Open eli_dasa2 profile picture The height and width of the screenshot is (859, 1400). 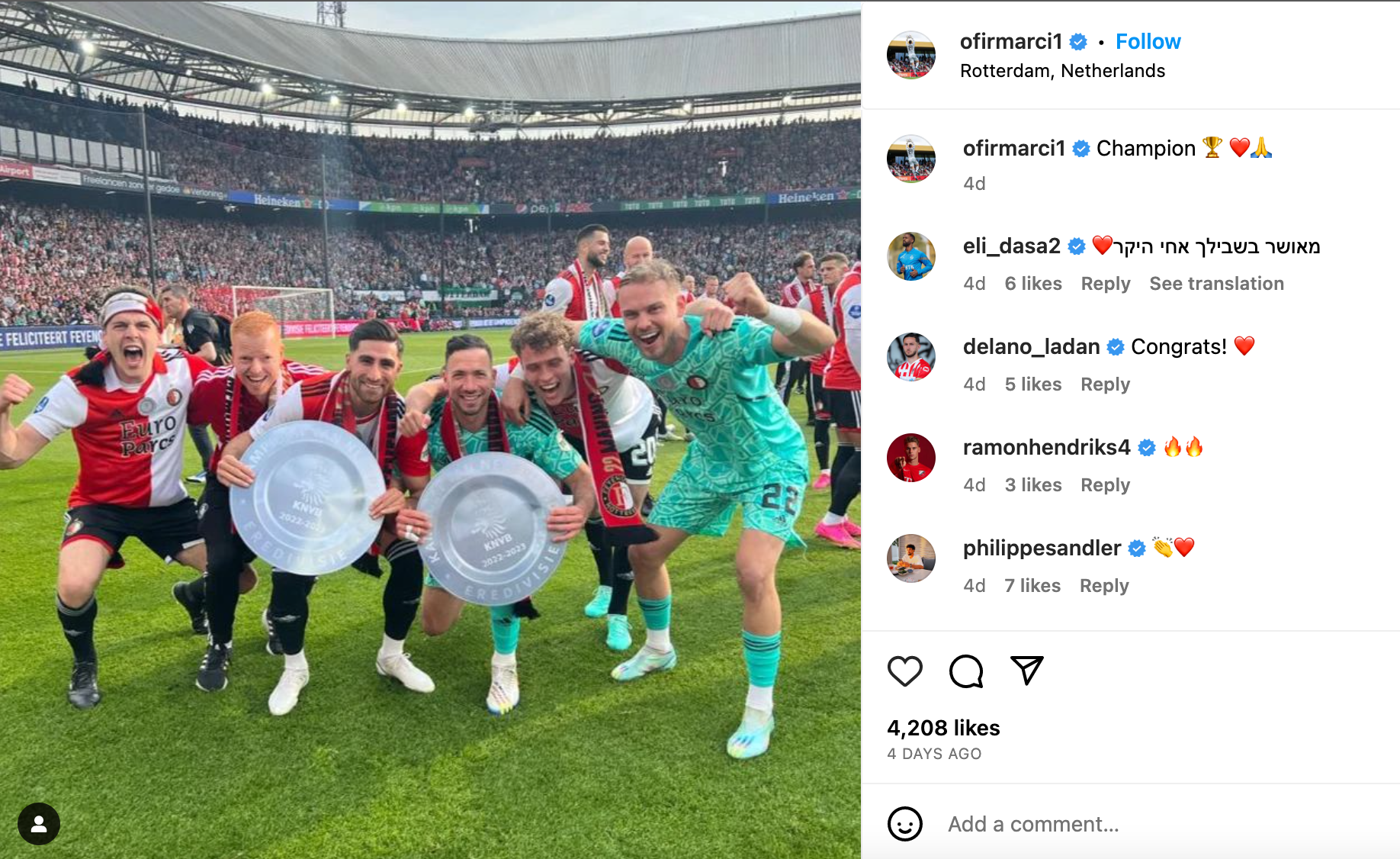pyautogui.click(x=911, y=256)
